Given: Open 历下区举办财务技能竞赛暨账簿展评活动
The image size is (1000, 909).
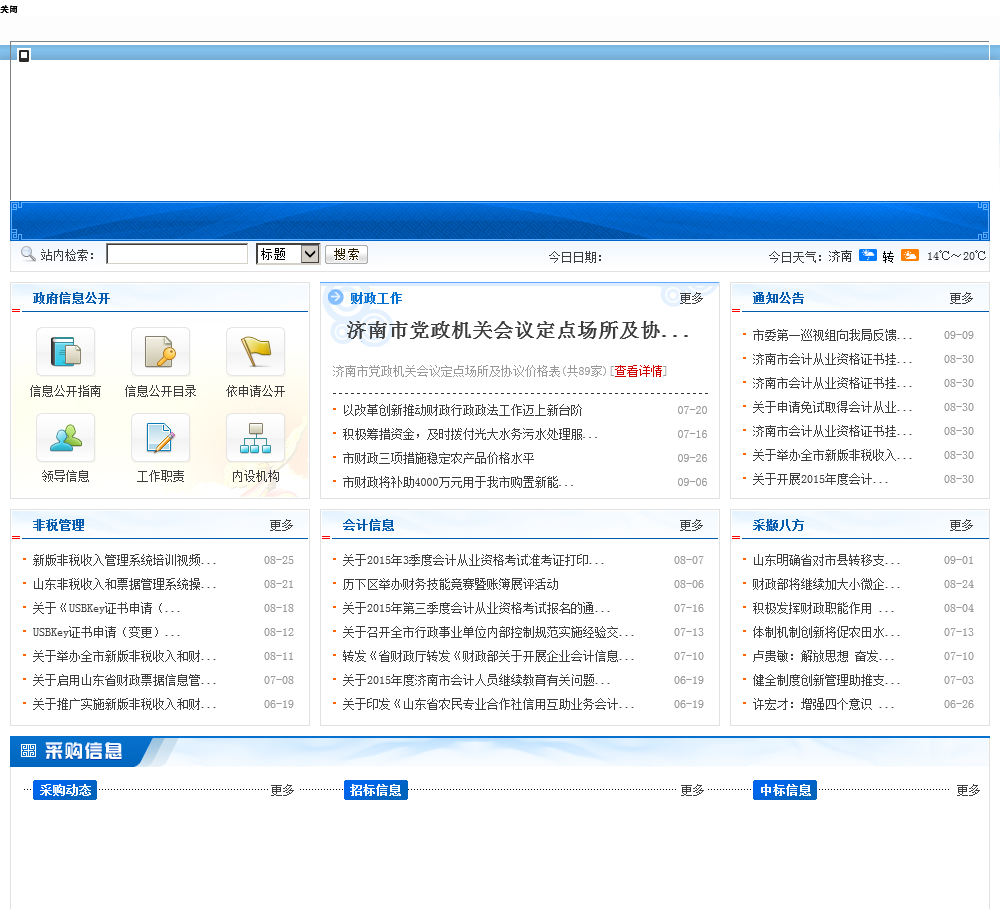Looking at the screenshot, I should [x=450, y=584].
